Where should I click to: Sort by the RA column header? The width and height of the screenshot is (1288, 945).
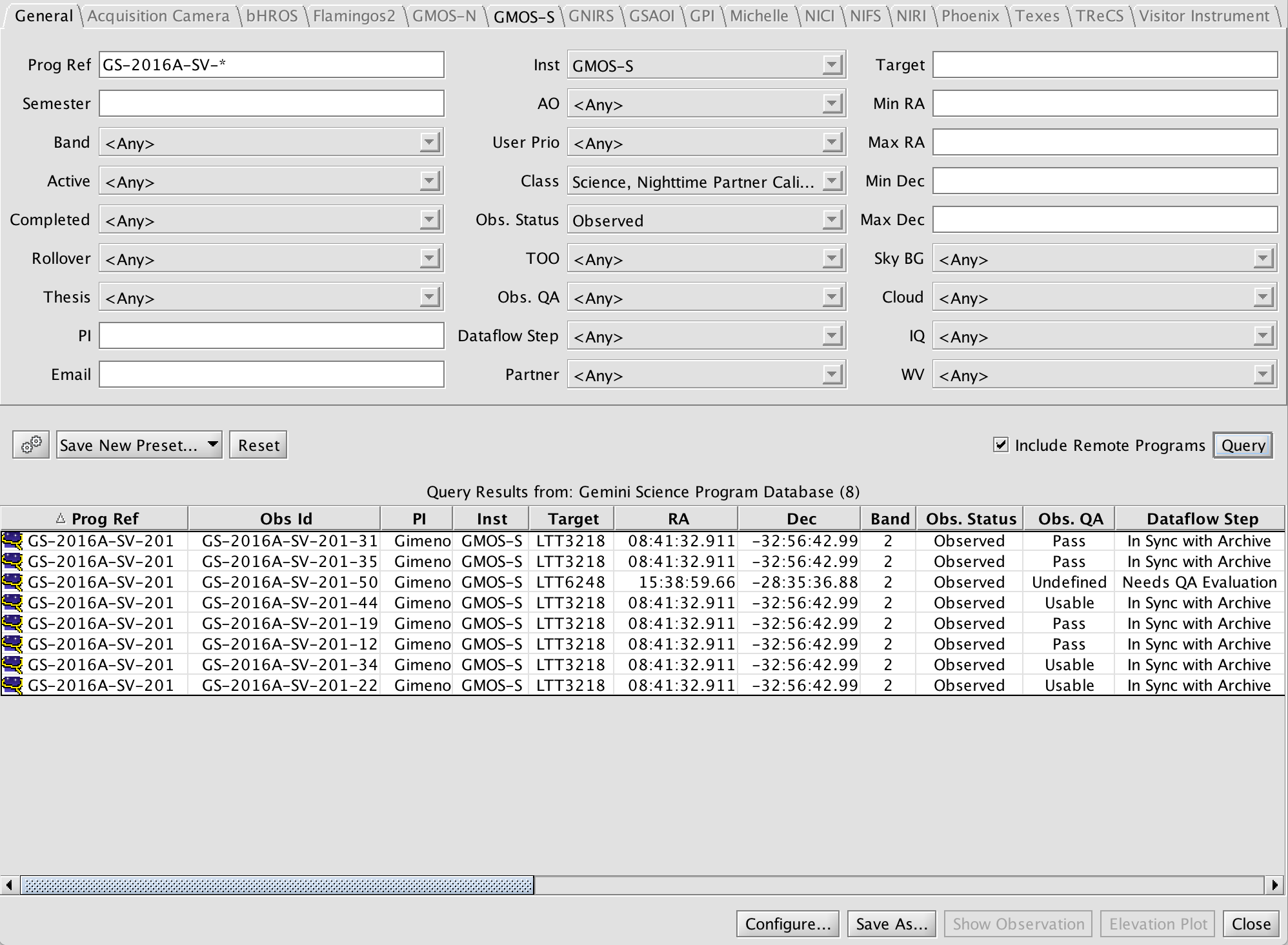click(x=678, y=519)
